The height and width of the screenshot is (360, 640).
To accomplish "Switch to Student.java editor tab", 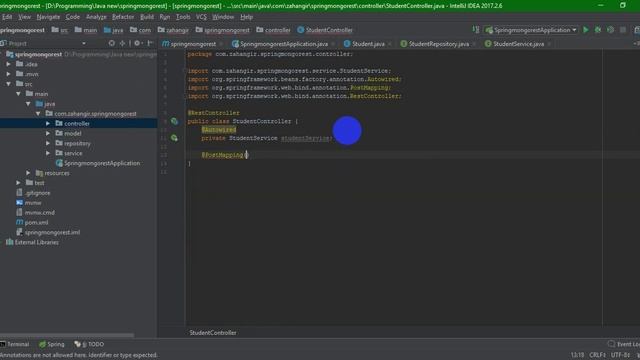I will tap(368, 44).
